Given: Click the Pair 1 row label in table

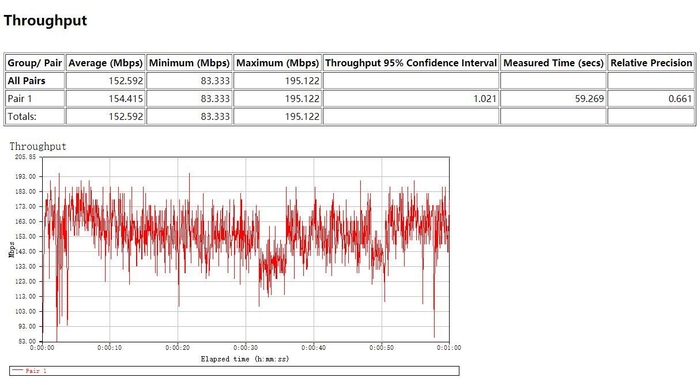Looking at the screenshot, I should coord(20,99).
